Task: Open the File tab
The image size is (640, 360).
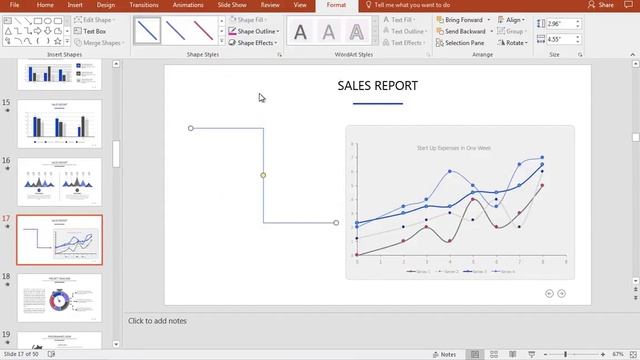Action: [14, 5]
